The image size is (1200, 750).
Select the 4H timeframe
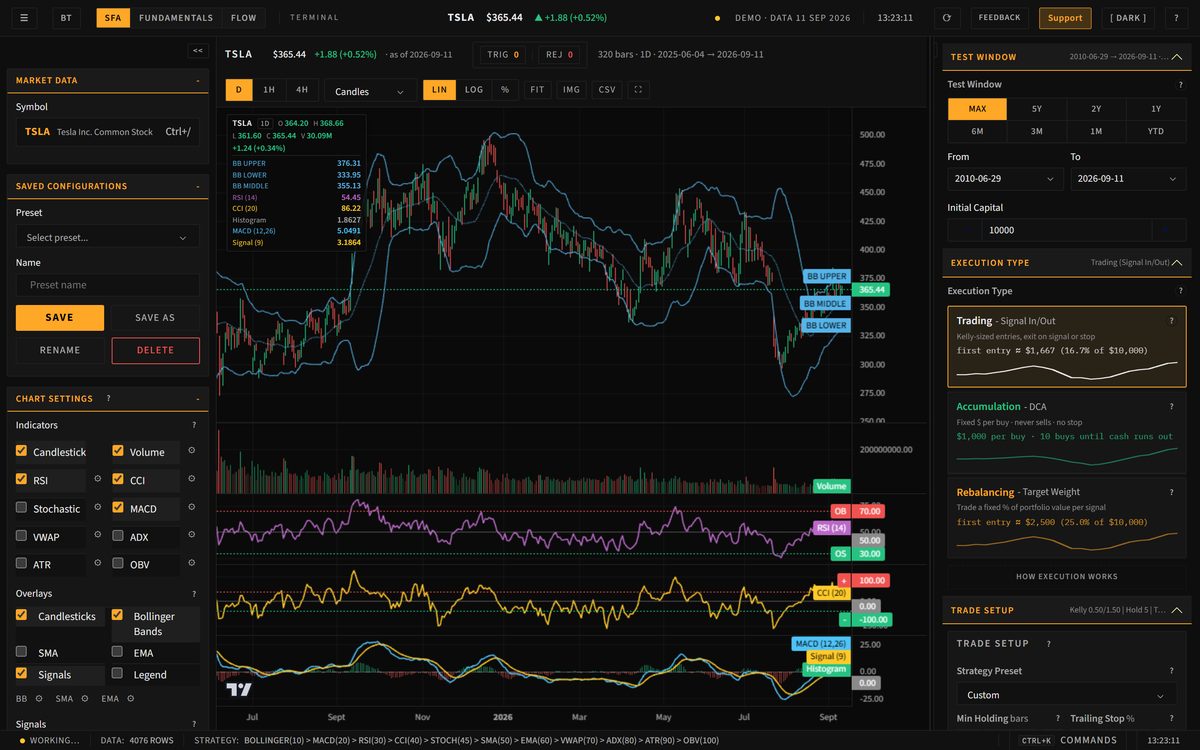pos(302,90)
